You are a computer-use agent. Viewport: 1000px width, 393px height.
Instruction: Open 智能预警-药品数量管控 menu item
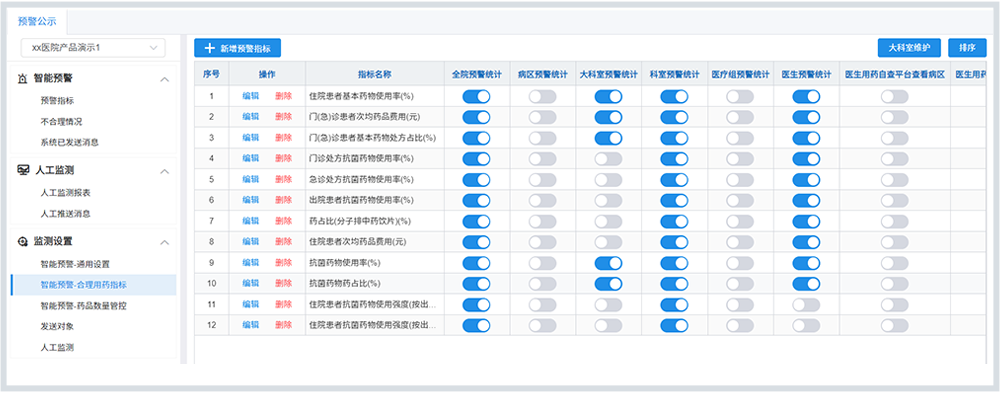(83, 306)
